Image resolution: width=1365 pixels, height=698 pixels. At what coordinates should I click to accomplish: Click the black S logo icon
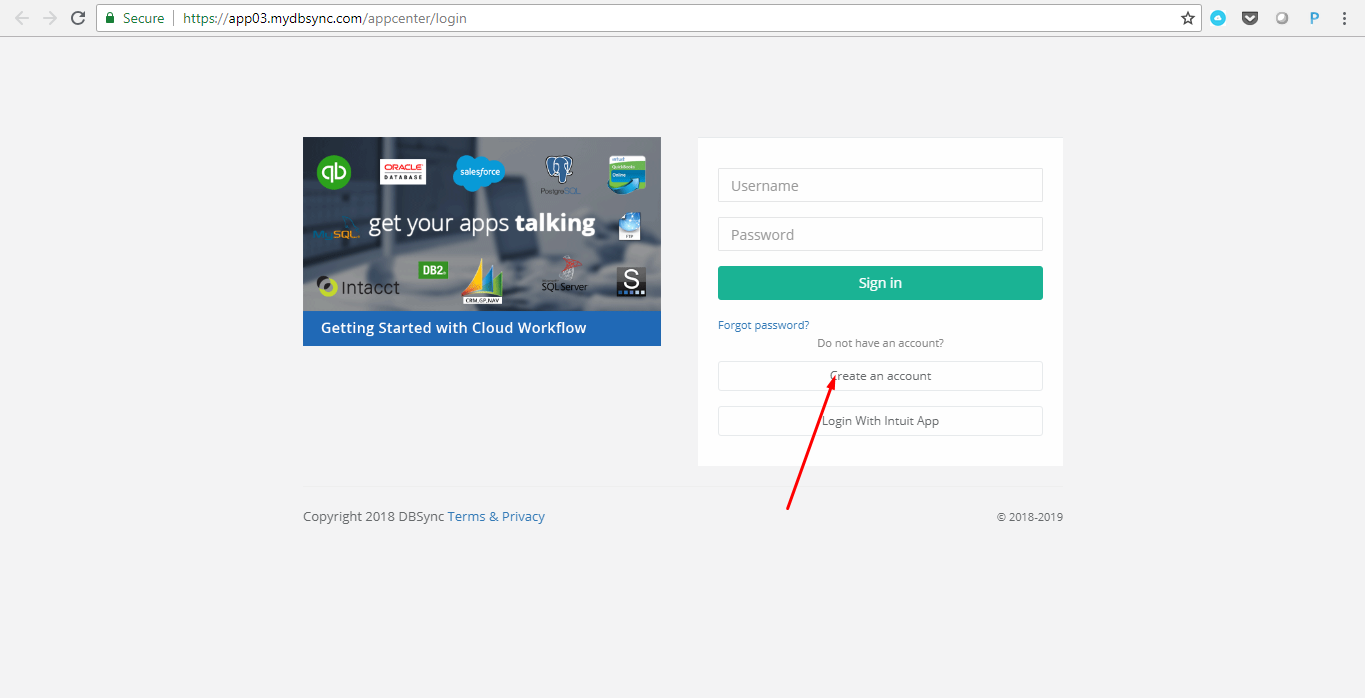pyautogui.click(x=631, y=281)
